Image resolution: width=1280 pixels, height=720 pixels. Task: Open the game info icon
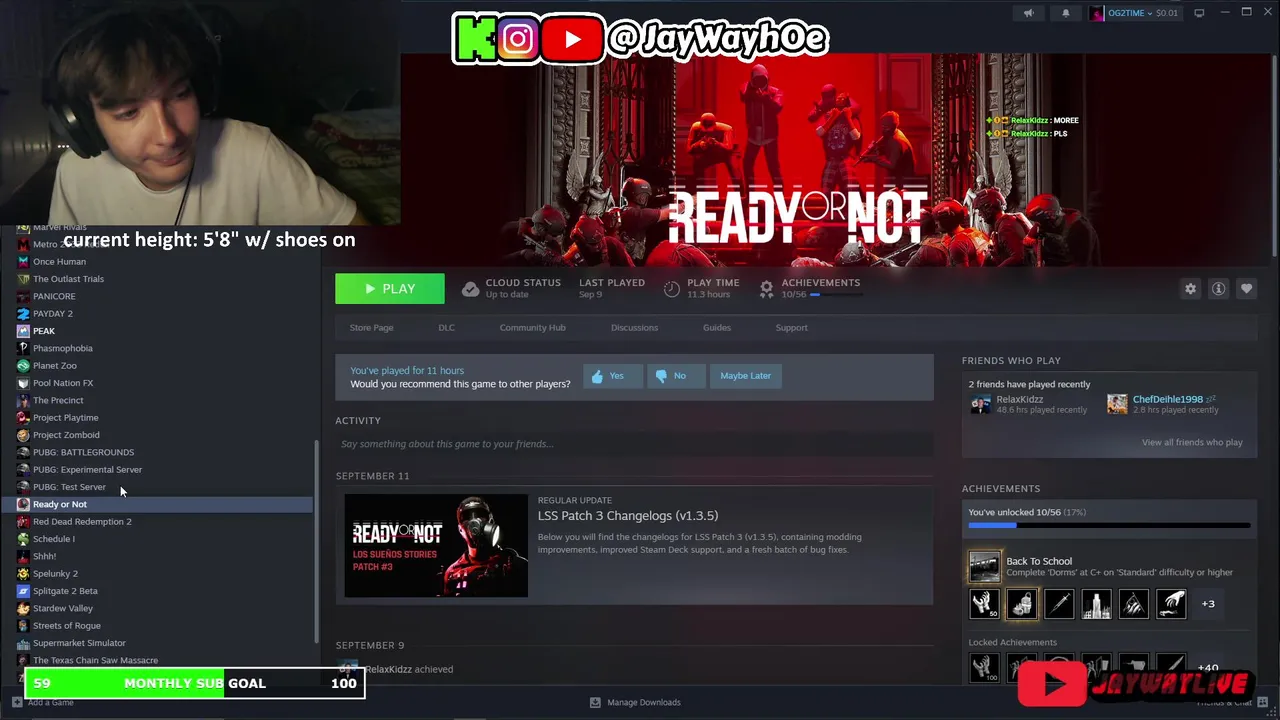[x=1218, y=289]
